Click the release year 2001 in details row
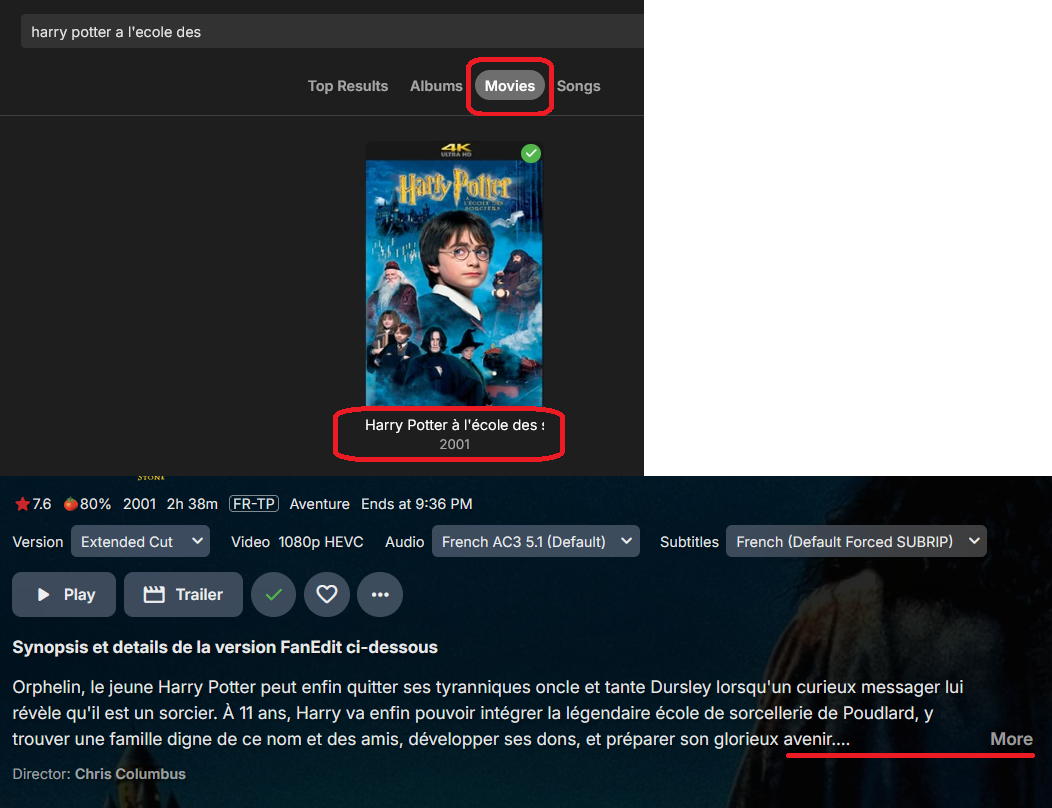1052x808 pixels. coord(140,504)
